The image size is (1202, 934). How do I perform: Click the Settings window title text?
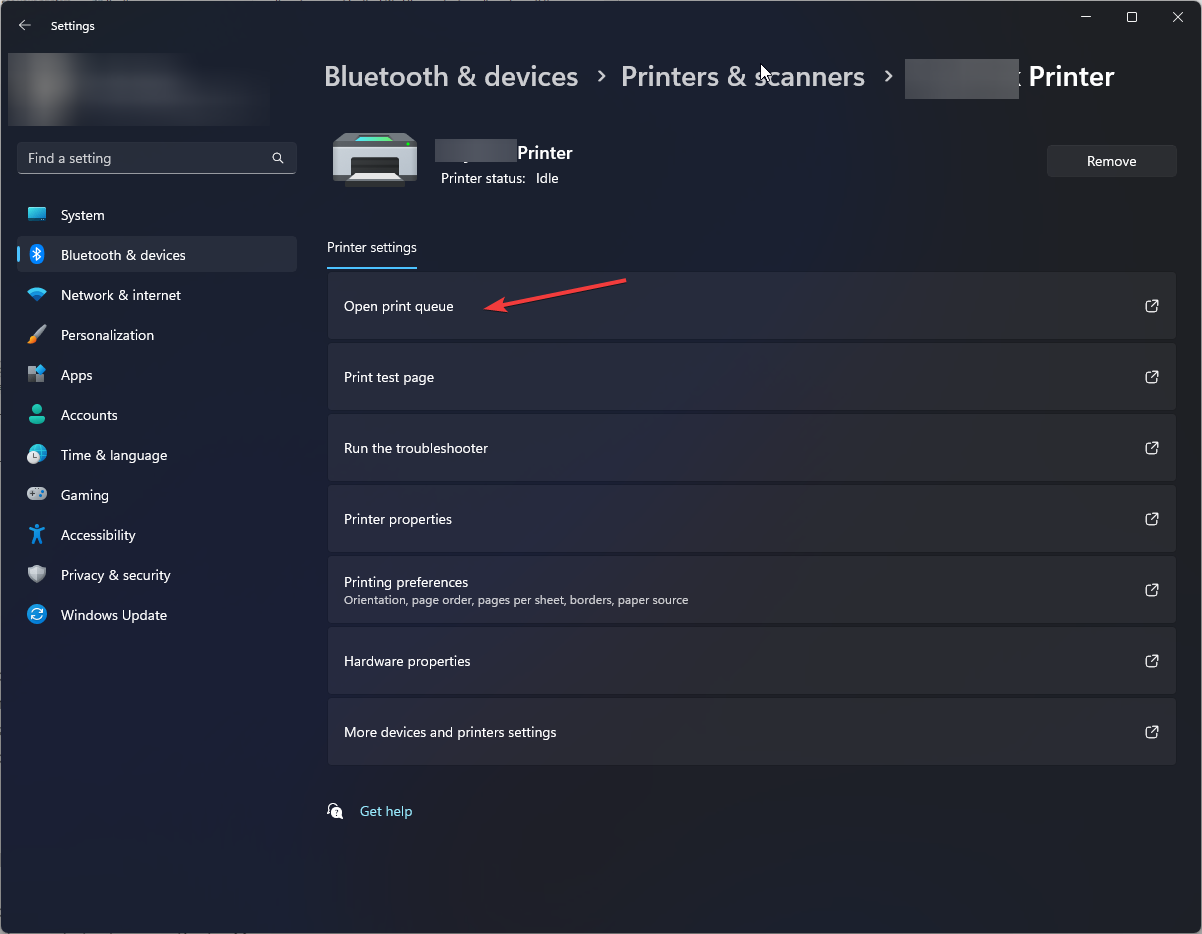(73, 26)
